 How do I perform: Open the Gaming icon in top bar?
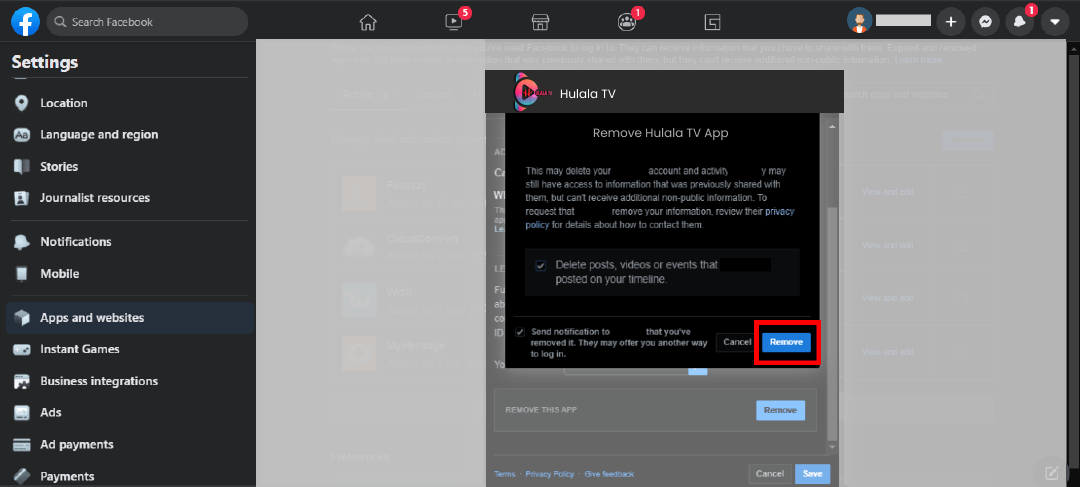click(x=712, y=22)
